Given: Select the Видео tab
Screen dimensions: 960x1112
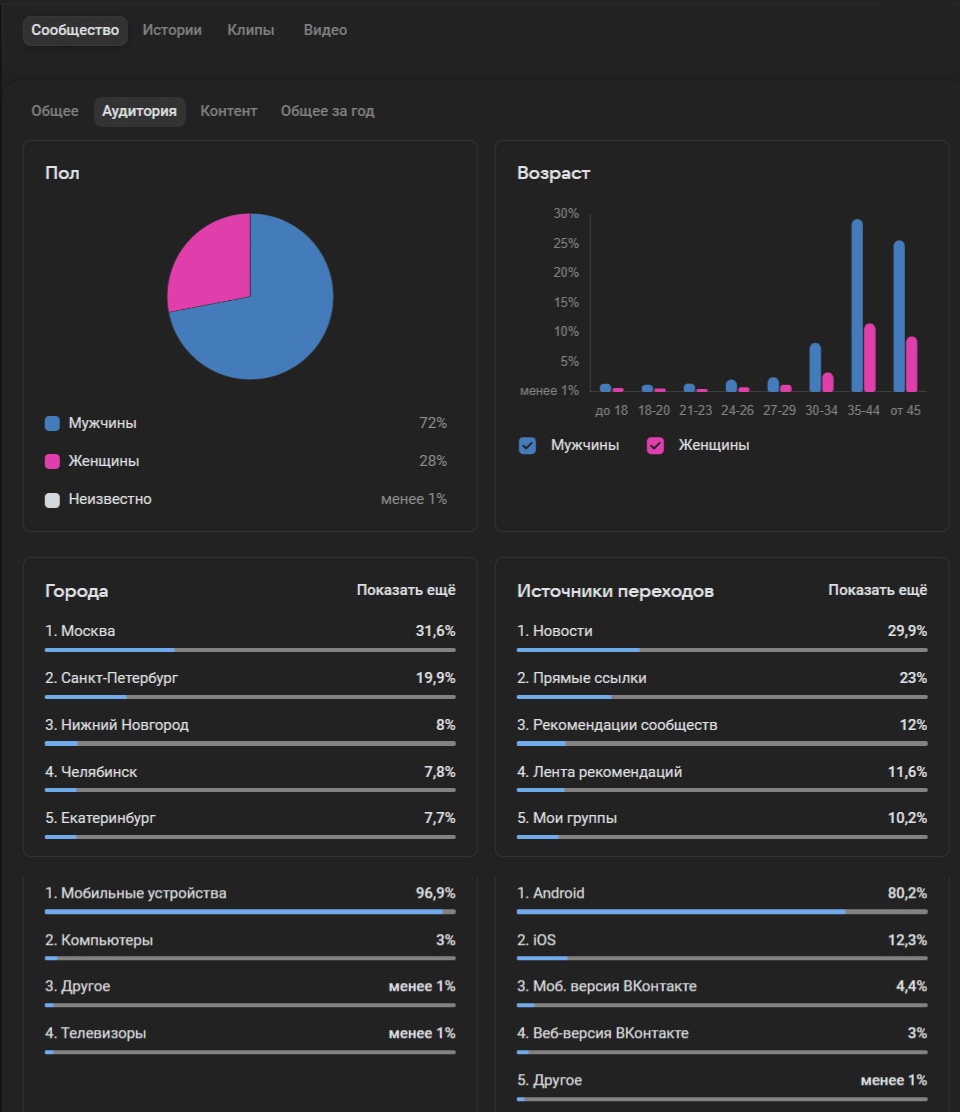Looking at the screenshot, I should 325,30.
